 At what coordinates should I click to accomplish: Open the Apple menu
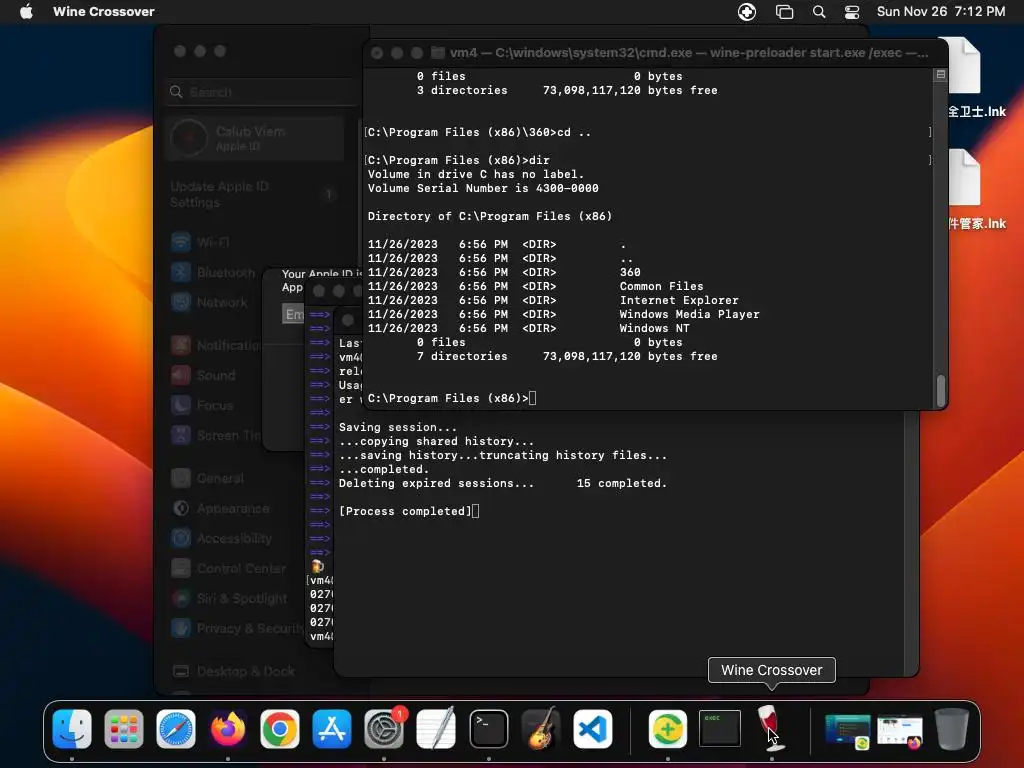pyautogui.click(x=26, y=11)
